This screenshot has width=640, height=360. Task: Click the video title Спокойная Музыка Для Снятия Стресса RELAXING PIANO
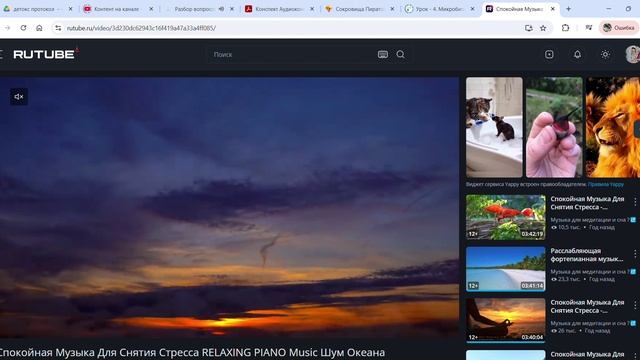pos(192,352)
